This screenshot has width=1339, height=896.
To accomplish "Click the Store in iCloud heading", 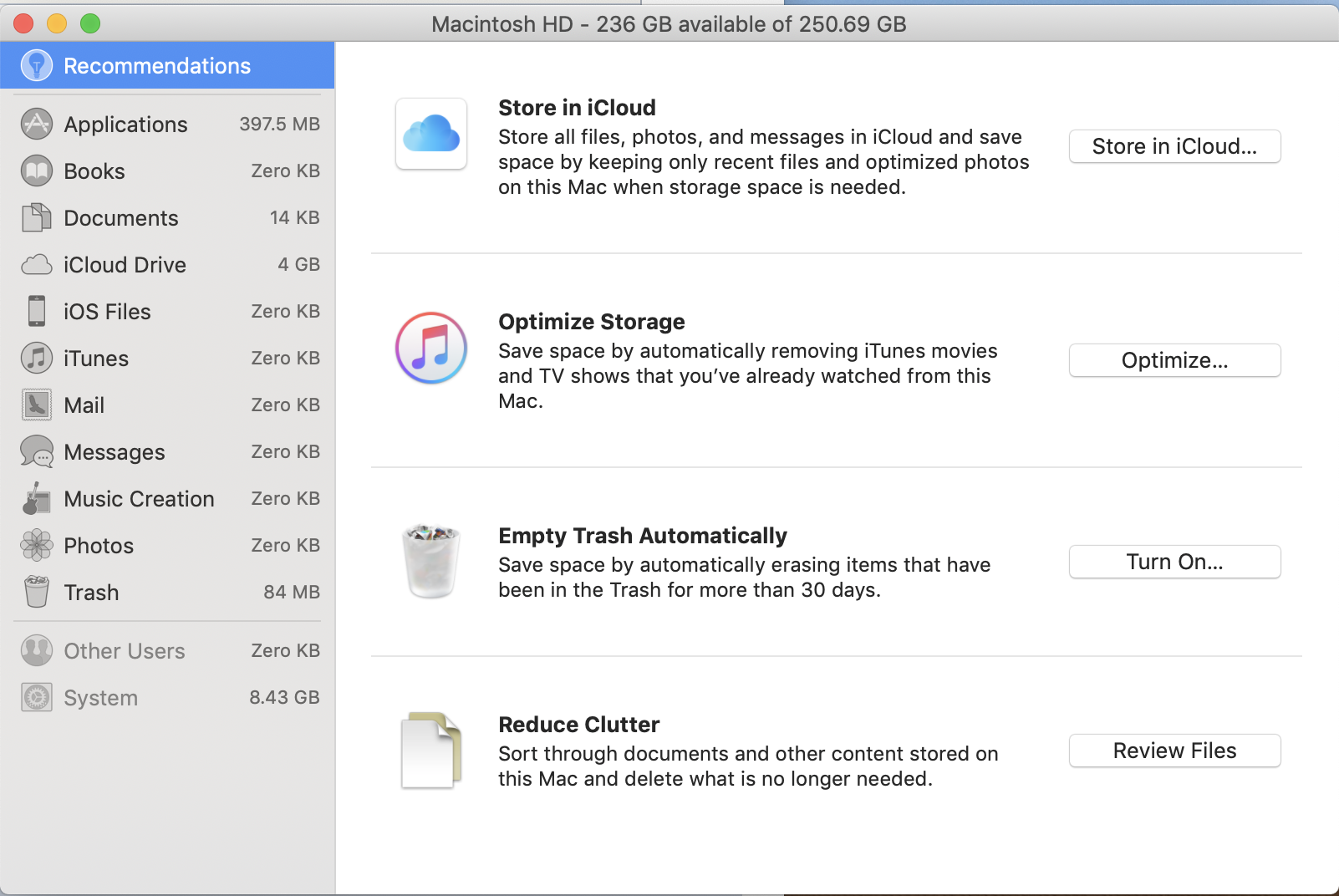I will point(577,108).
